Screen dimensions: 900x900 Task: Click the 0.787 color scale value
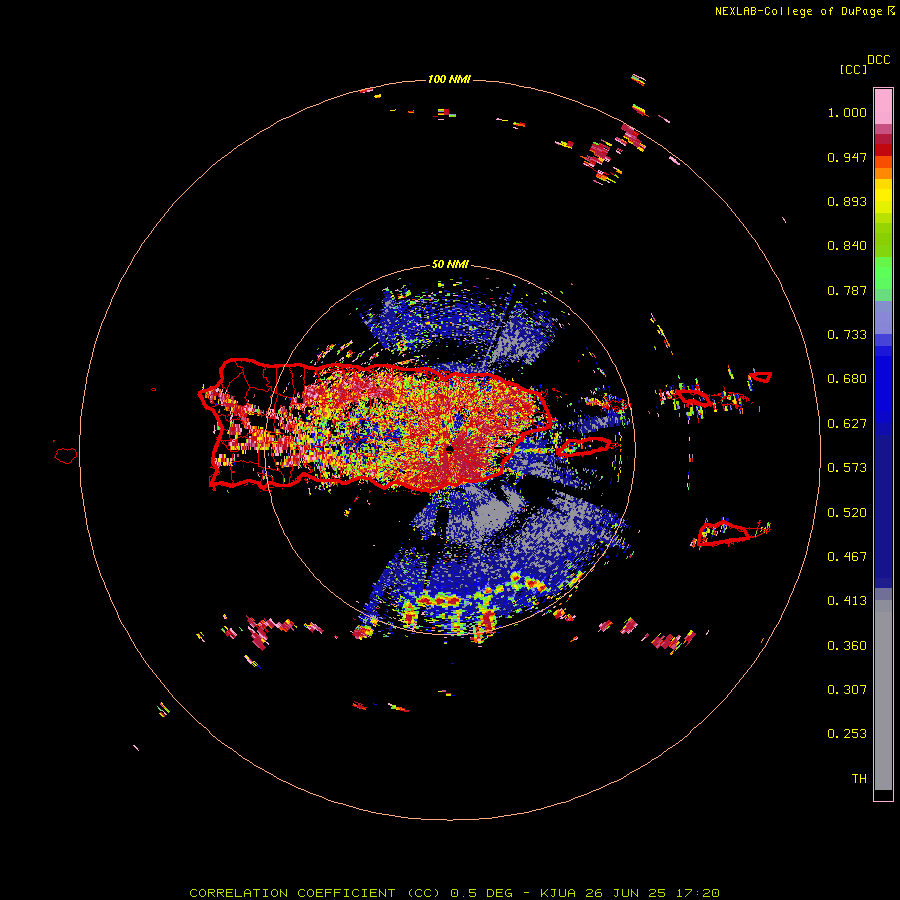[847, 290]
